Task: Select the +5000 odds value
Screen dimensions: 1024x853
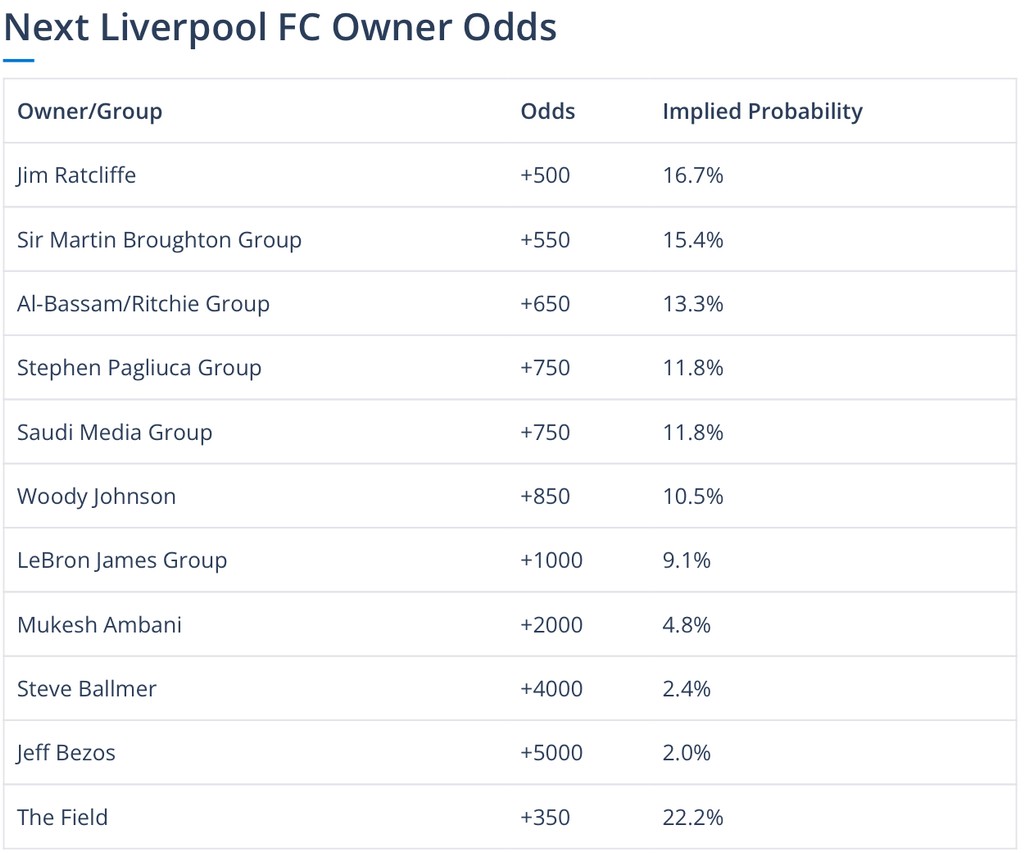Action: (551, 753)
